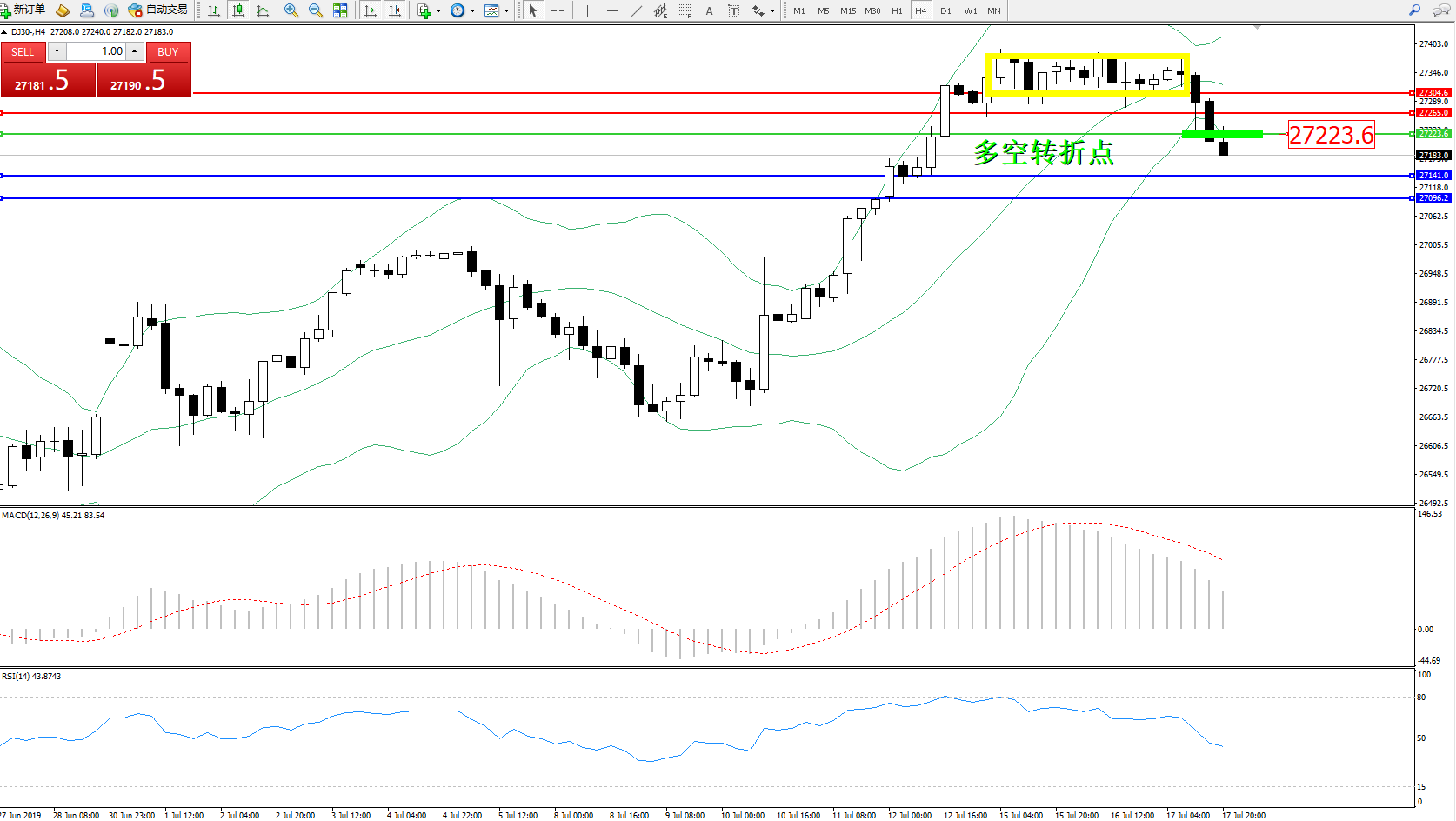Select the crosshair cursor tool

pos(558,10)
